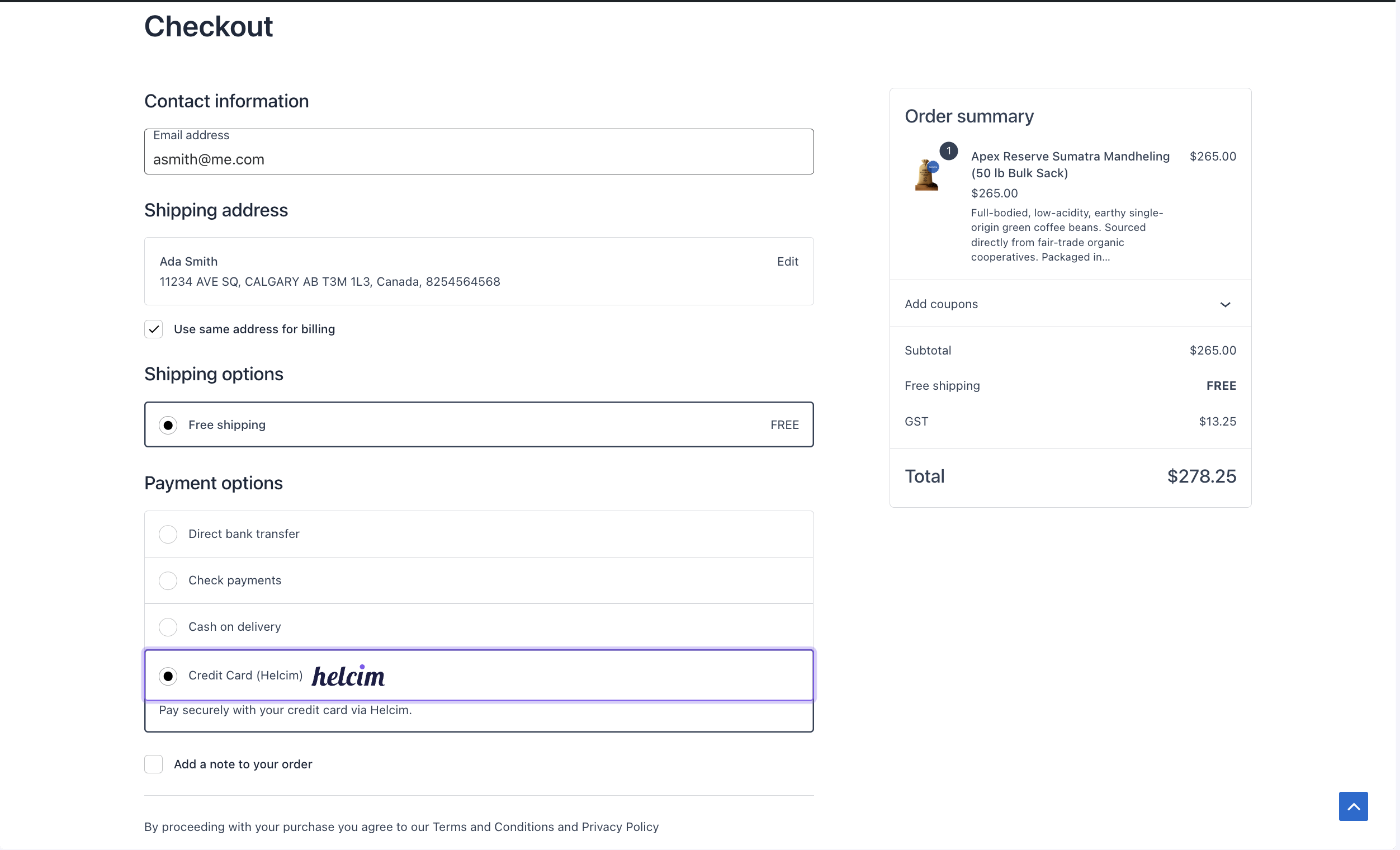Enable Add a note to your order

tap(153, 764)
